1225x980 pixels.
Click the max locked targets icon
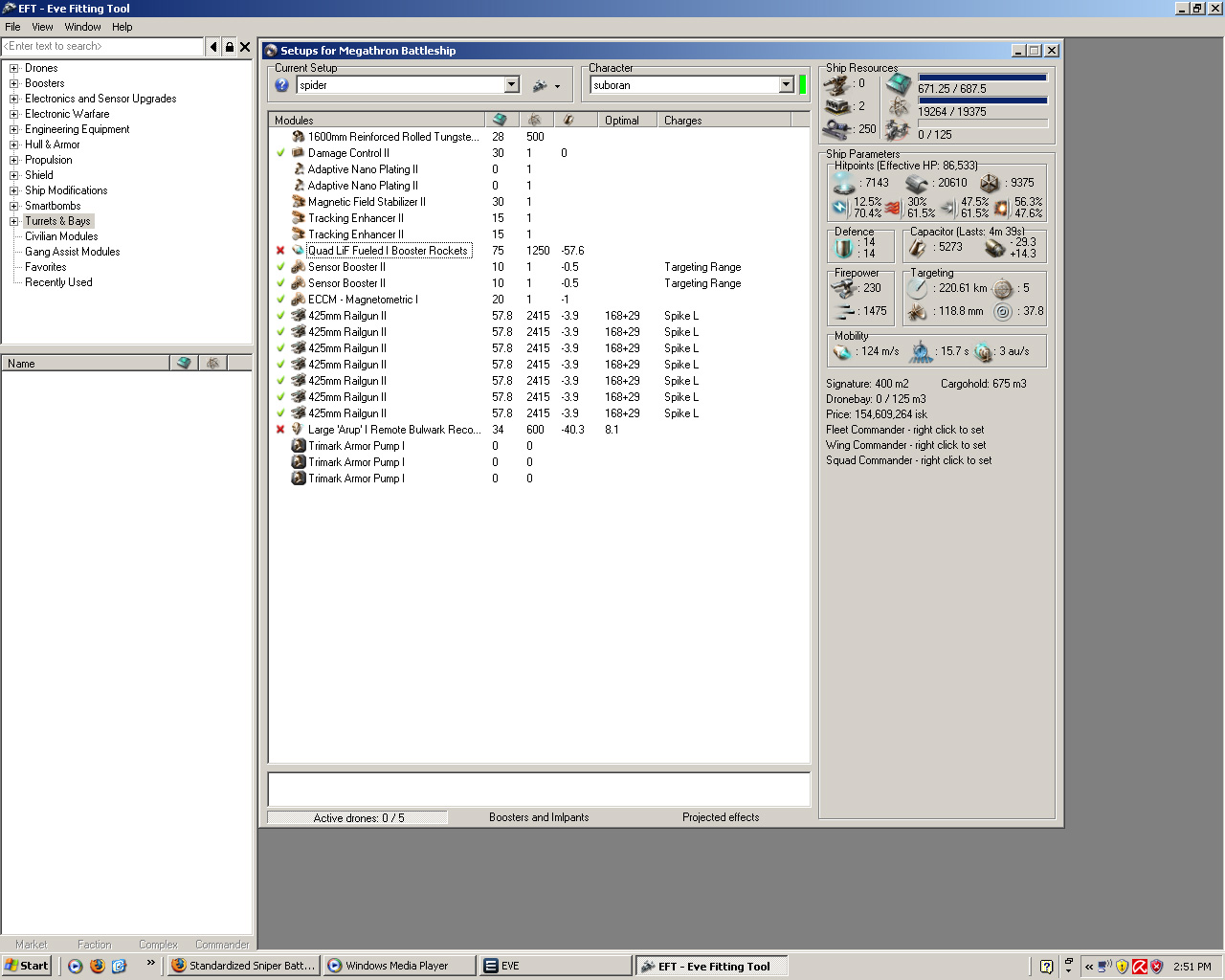(x=1003, y=288)
